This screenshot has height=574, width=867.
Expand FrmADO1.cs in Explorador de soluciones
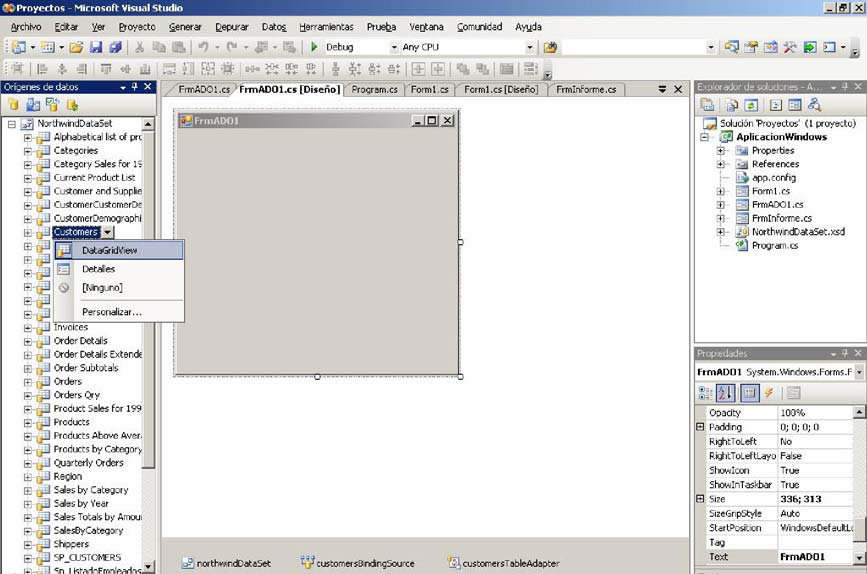[x=720, y=205]
